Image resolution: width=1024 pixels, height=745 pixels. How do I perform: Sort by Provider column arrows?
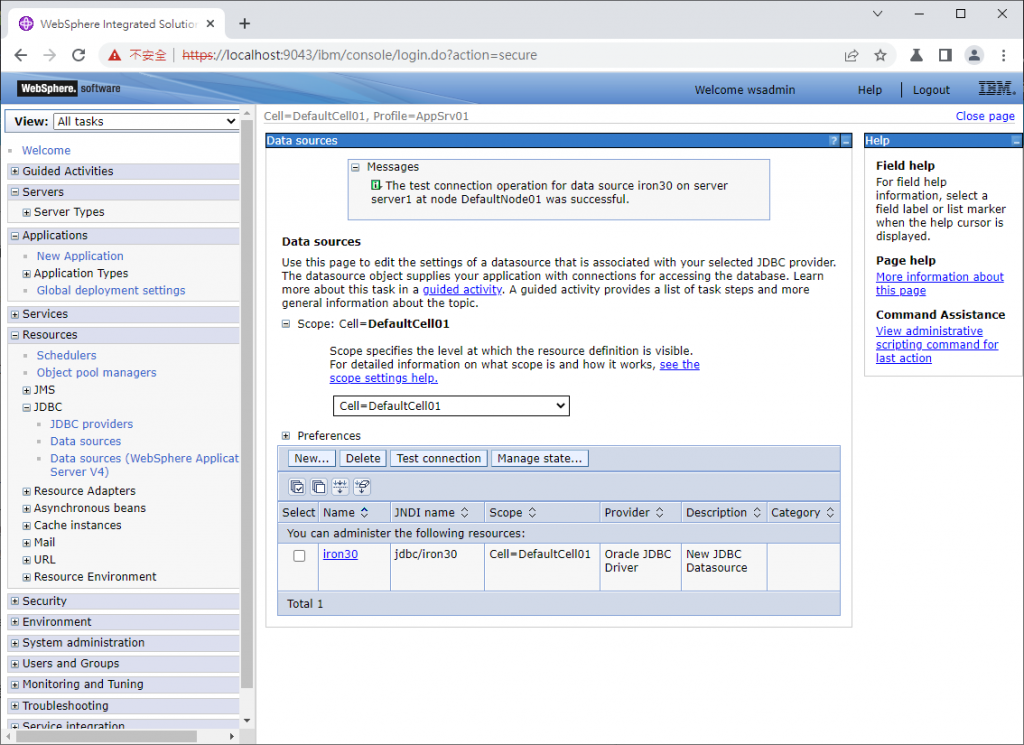pos(660,513)
